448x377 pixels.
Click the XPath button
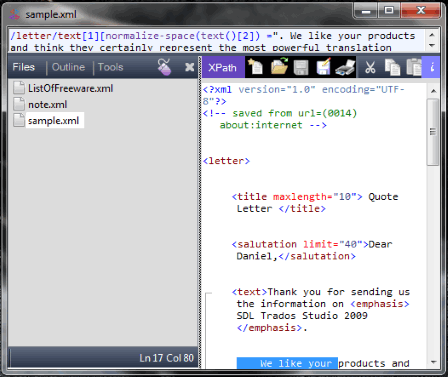coord(222,67)
